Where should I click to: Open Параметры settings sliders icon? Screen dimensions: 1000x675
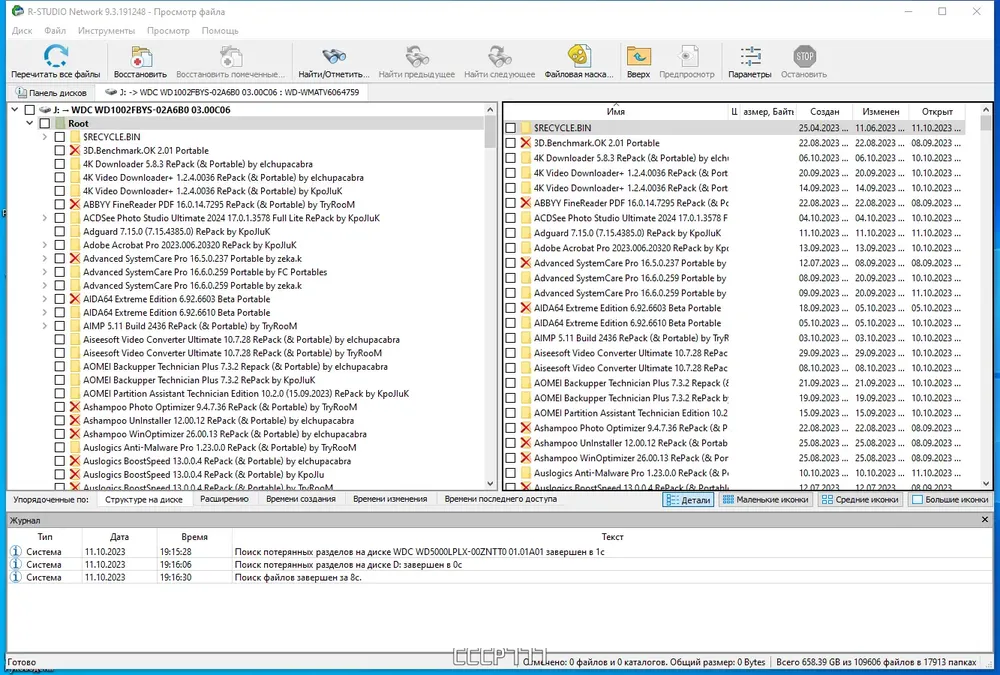tap(750, 56)
